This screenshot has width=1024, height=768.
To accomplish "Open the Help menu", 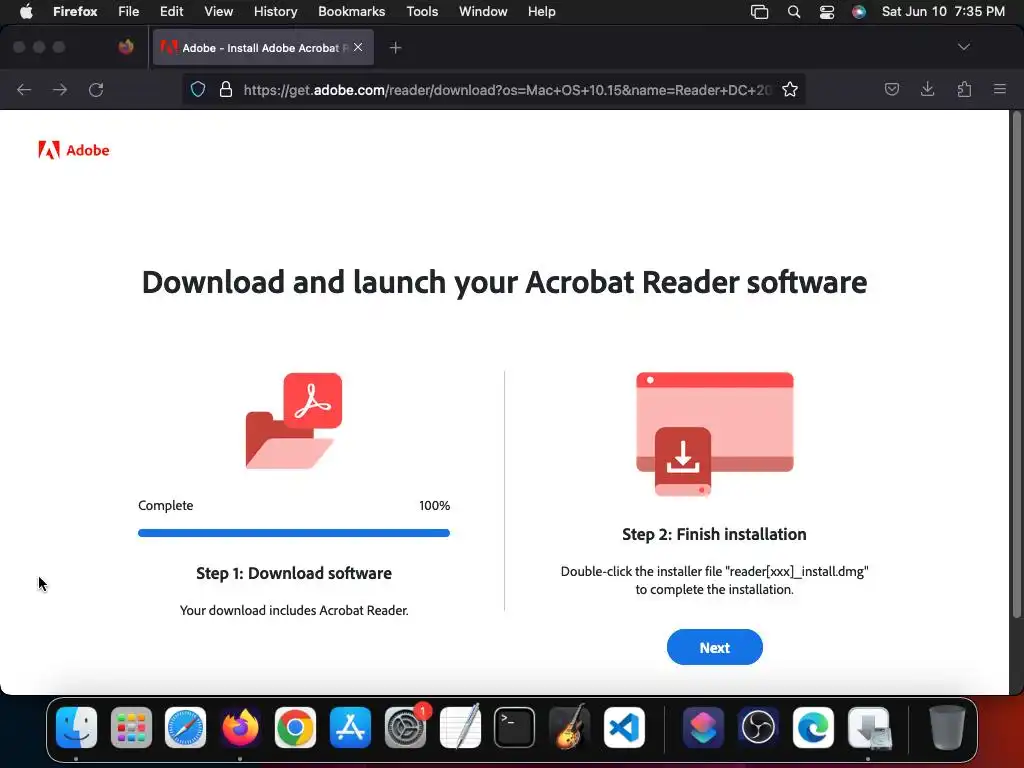I will point(541,12).
